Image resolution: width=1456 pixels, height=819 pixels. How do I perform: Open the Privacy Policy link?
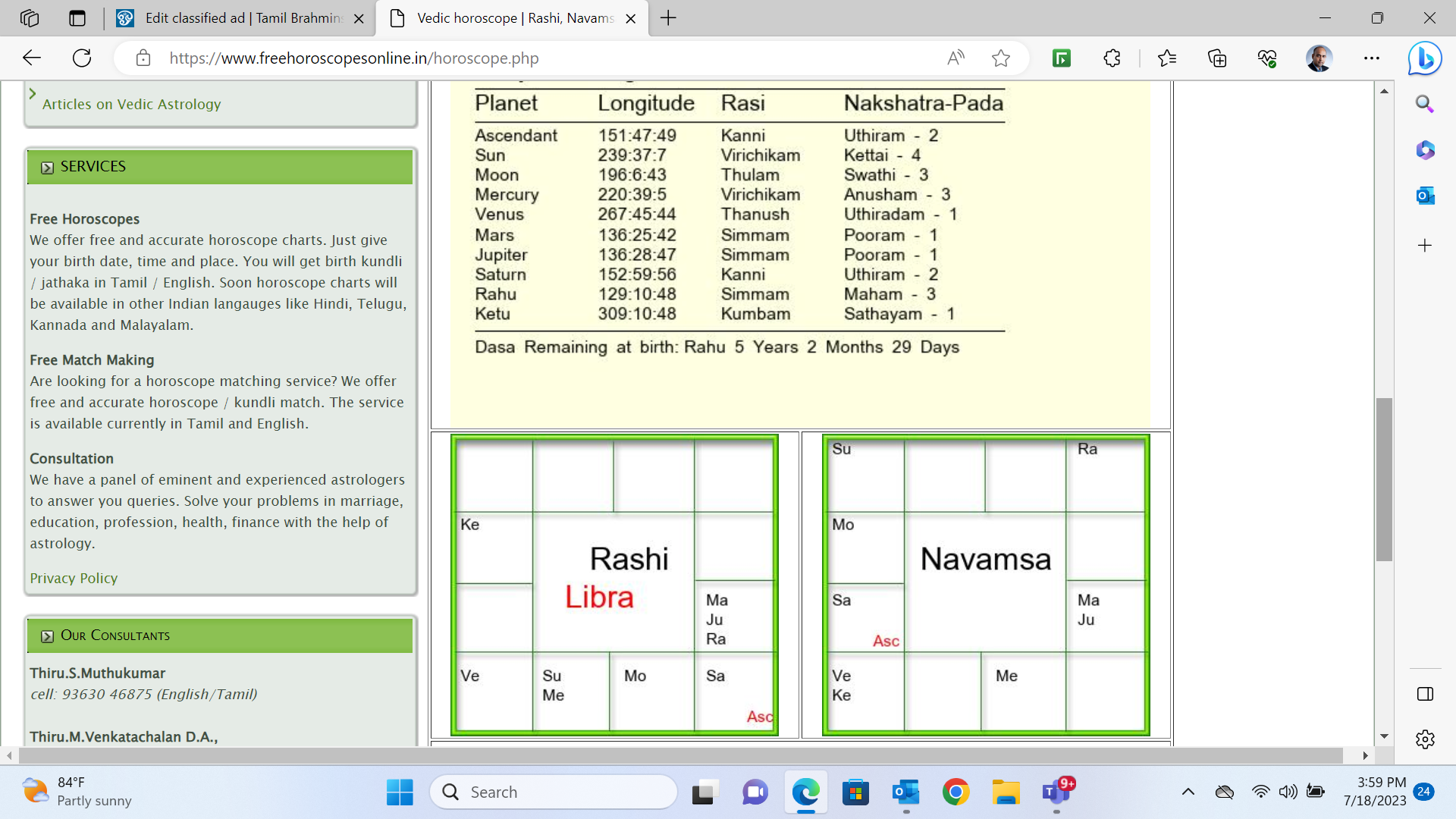[x=74, y=578]
